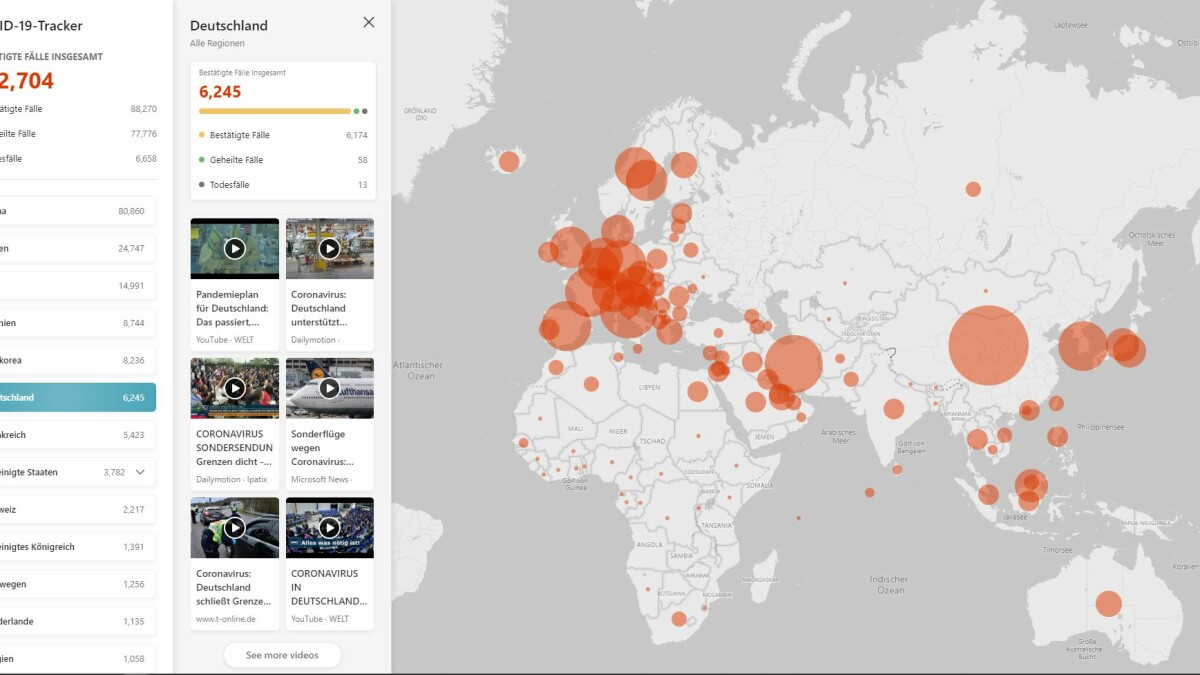Click the See more videos button
This screenshot has width=1200, height=675.
click(282, 655)
